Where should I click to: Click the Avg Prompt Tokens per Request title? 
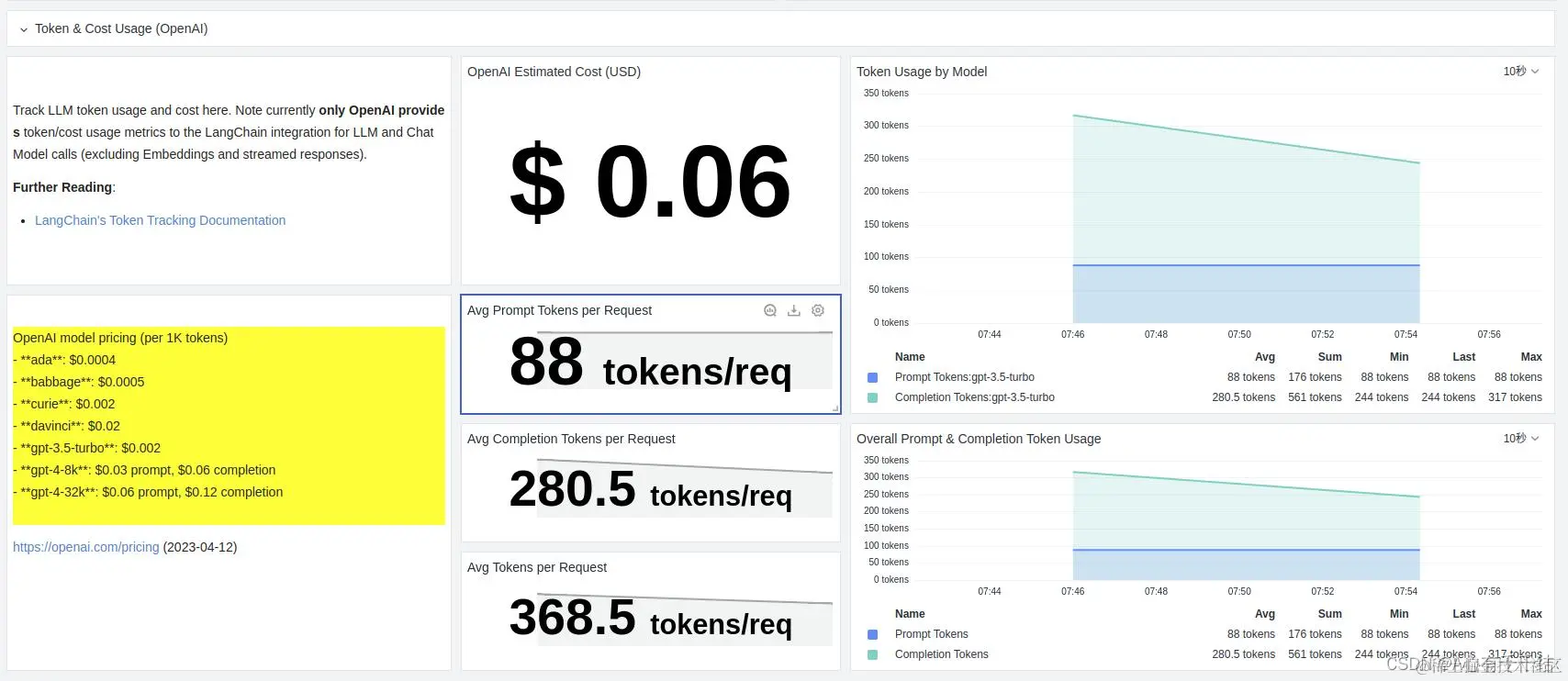tap(559, 310)
